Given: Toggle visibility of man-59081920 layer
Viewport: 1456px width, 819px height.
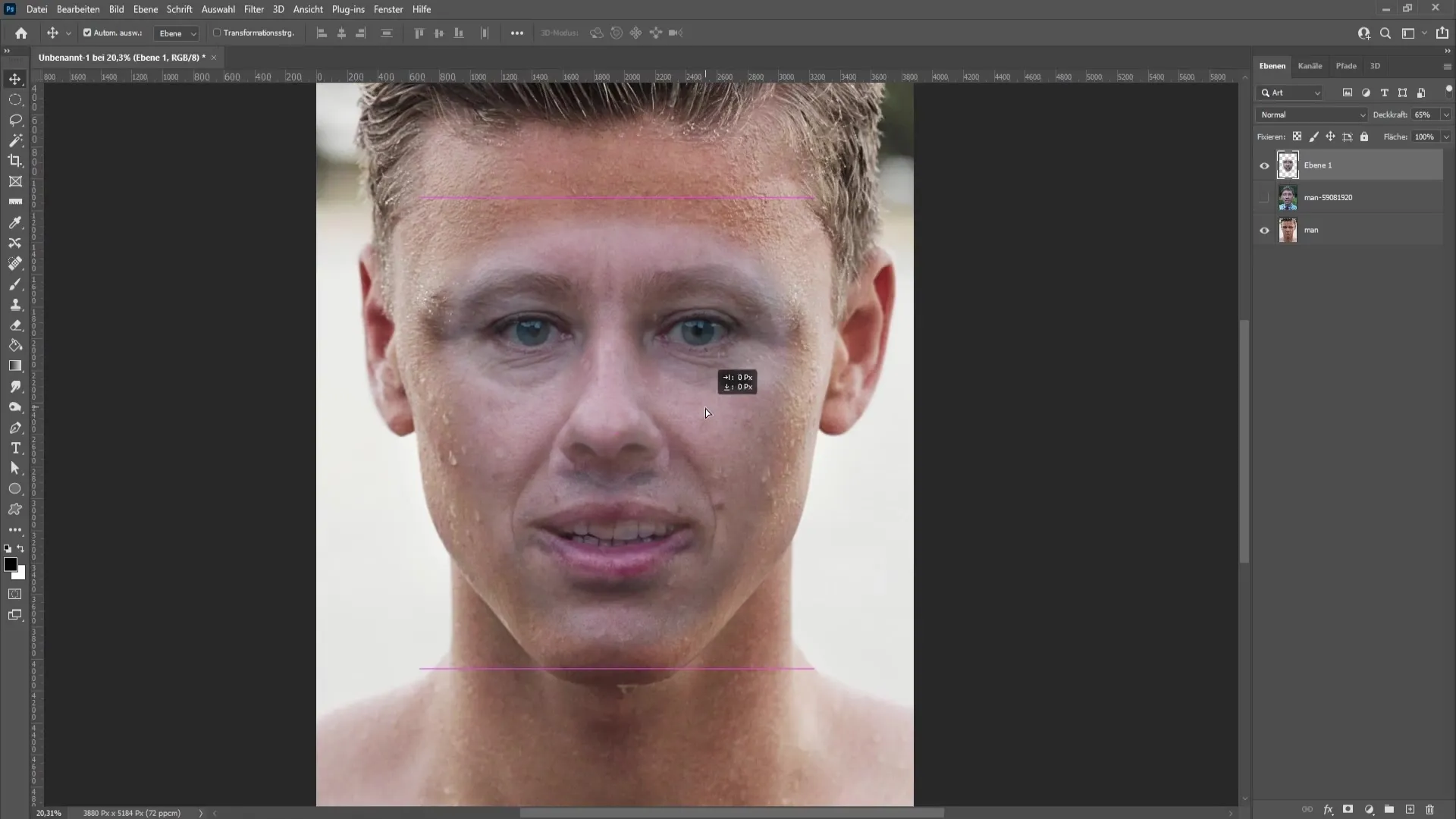Looking at the screenshot, I should [x=1263, y=197].
